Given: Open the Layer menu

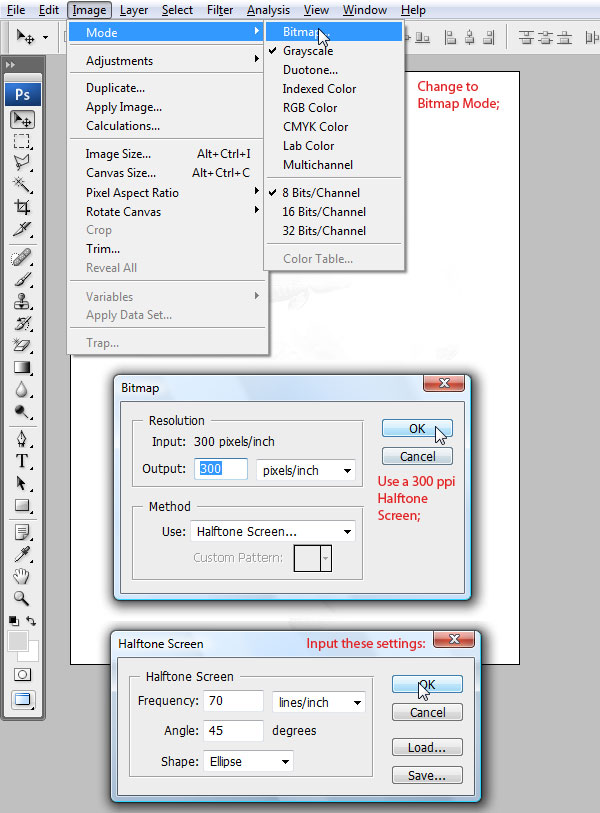Looking at the screenshot, I should click(134, 10).
